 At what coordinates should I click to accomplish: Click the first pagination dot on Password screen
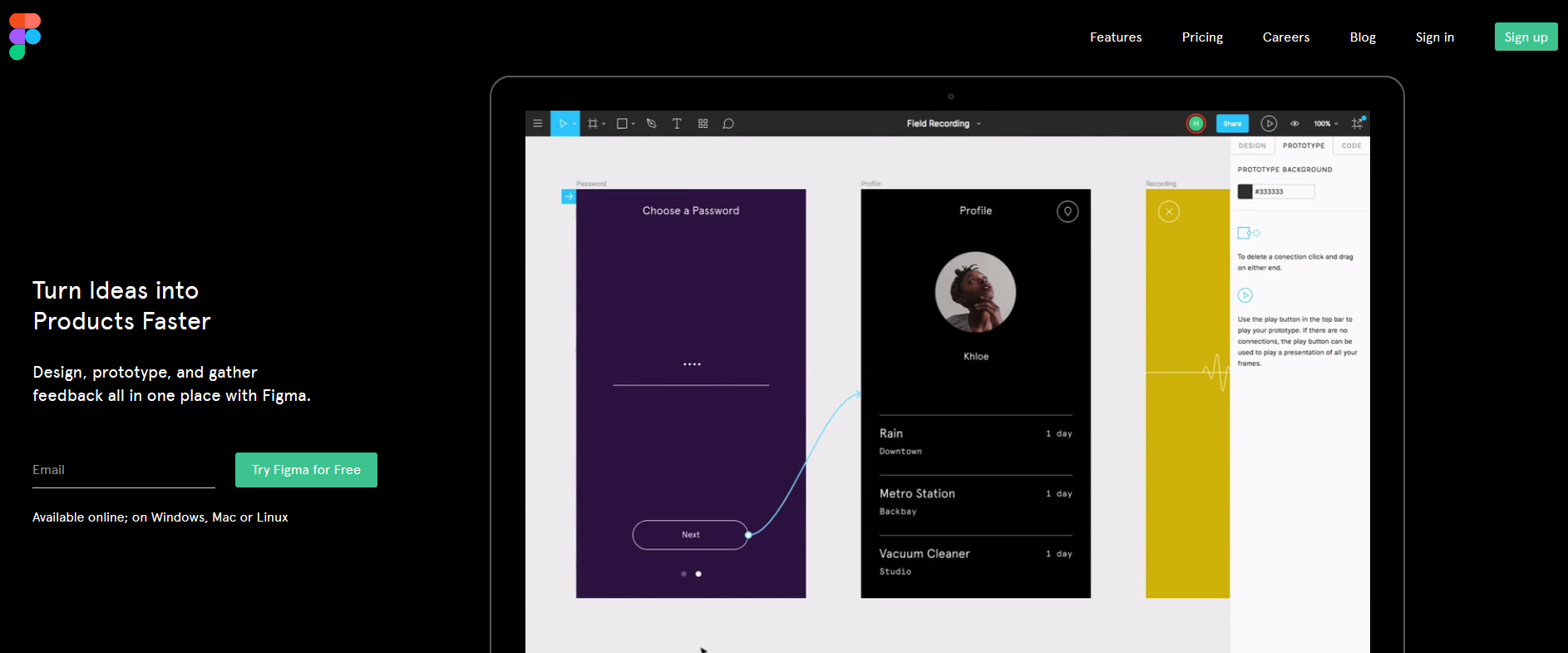point(683,574)
